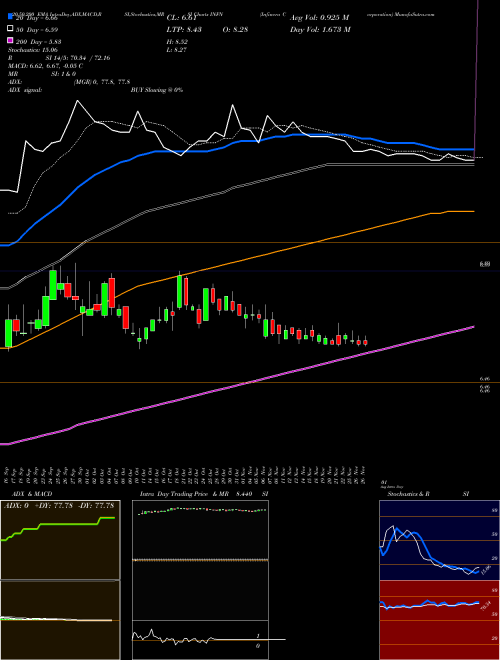Screen dimensions: 500x660
Task: Click the 'ADX: 0 +DY: 77.78 -DY: 77.78' header
Action: coord(60,506)
